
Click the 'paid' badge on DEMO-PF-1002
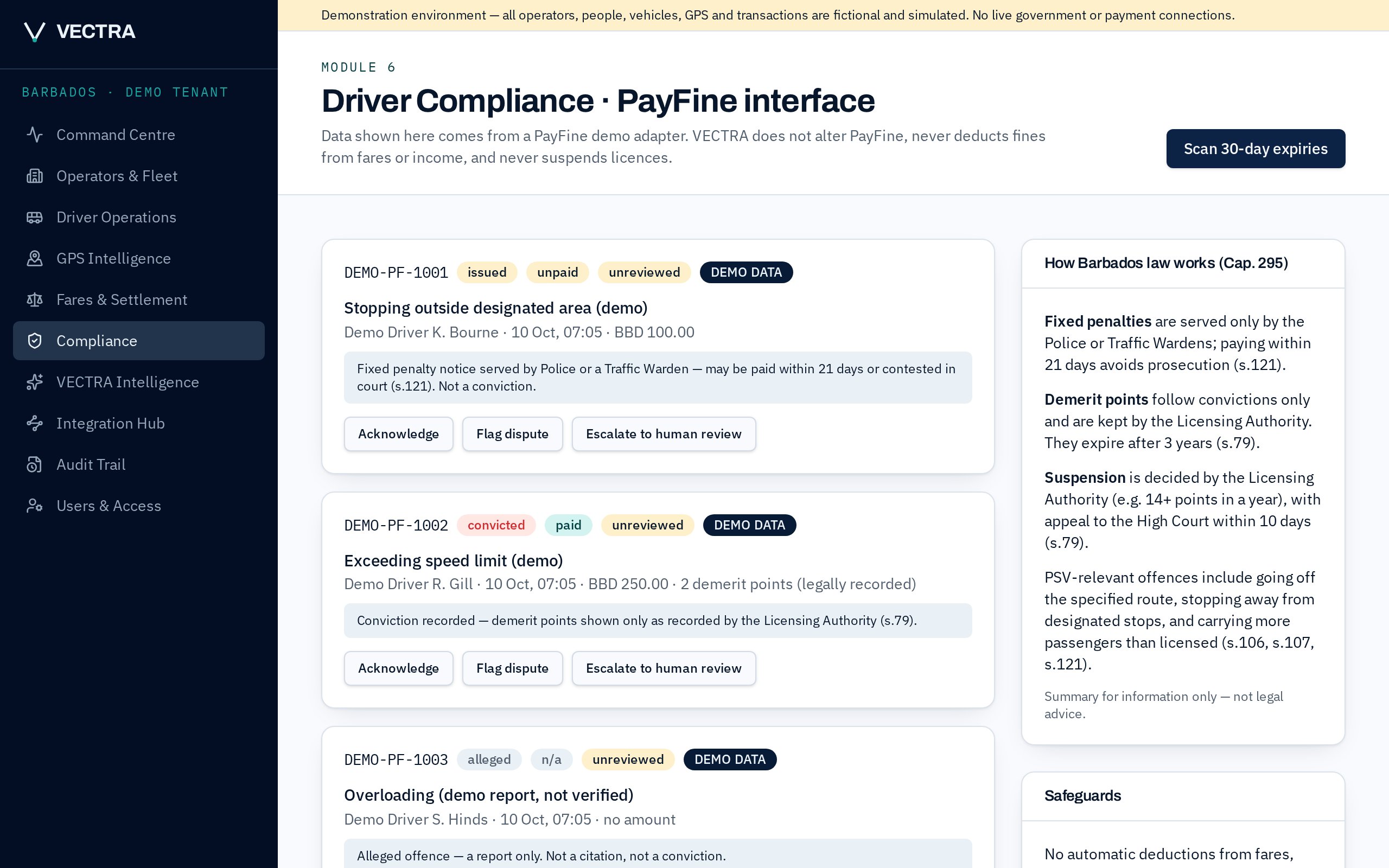pyautogui.click(x=568, y=525)
